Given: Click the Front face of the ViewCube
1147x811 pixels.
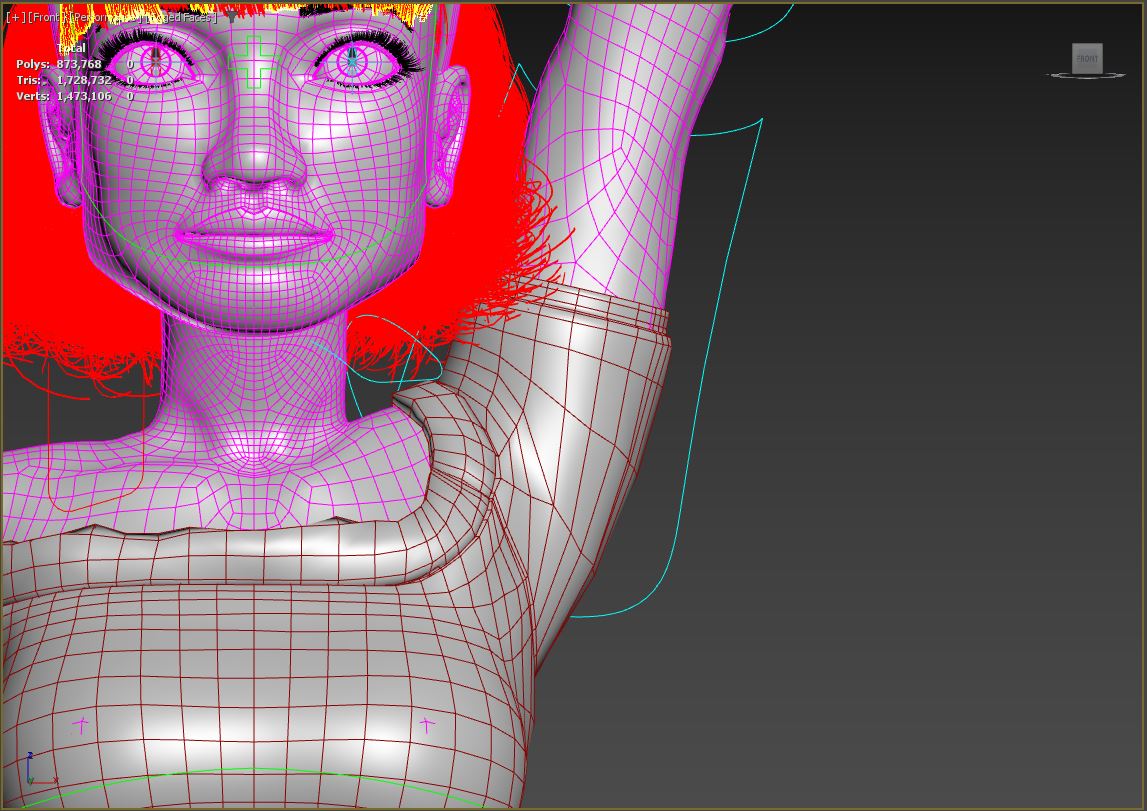Looking at the screenshot, I should 1087,58.
